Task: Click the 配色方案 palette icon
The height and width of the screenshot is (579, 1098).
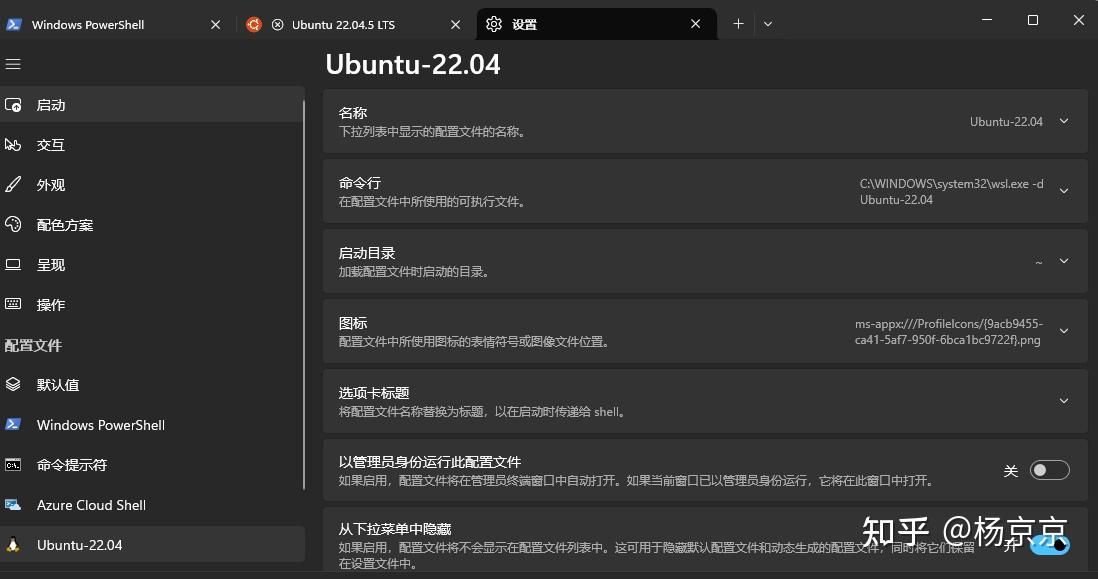Action: [13, 225]
